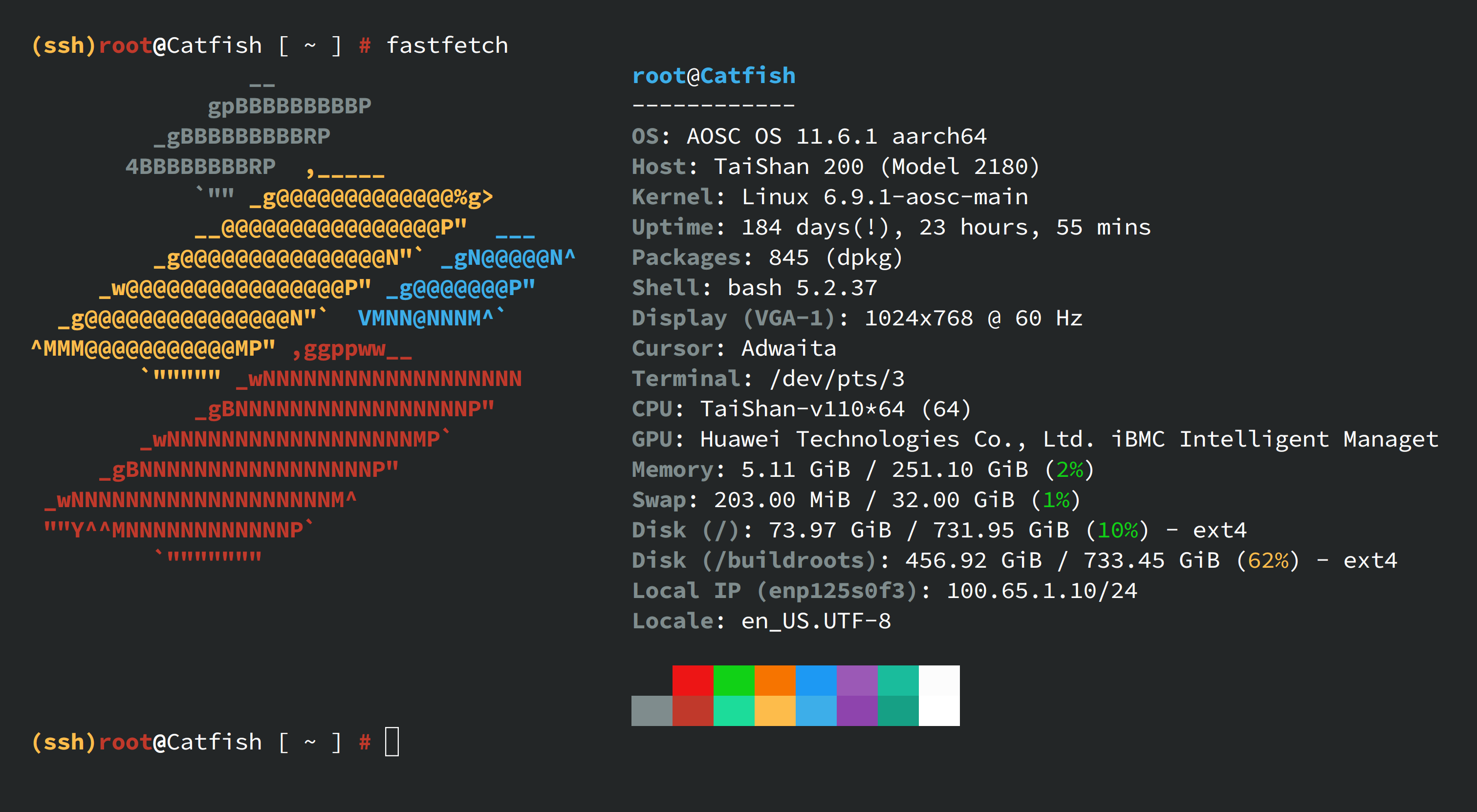Click the Local IP address 100.65.1.10/24

point(1041,591)
